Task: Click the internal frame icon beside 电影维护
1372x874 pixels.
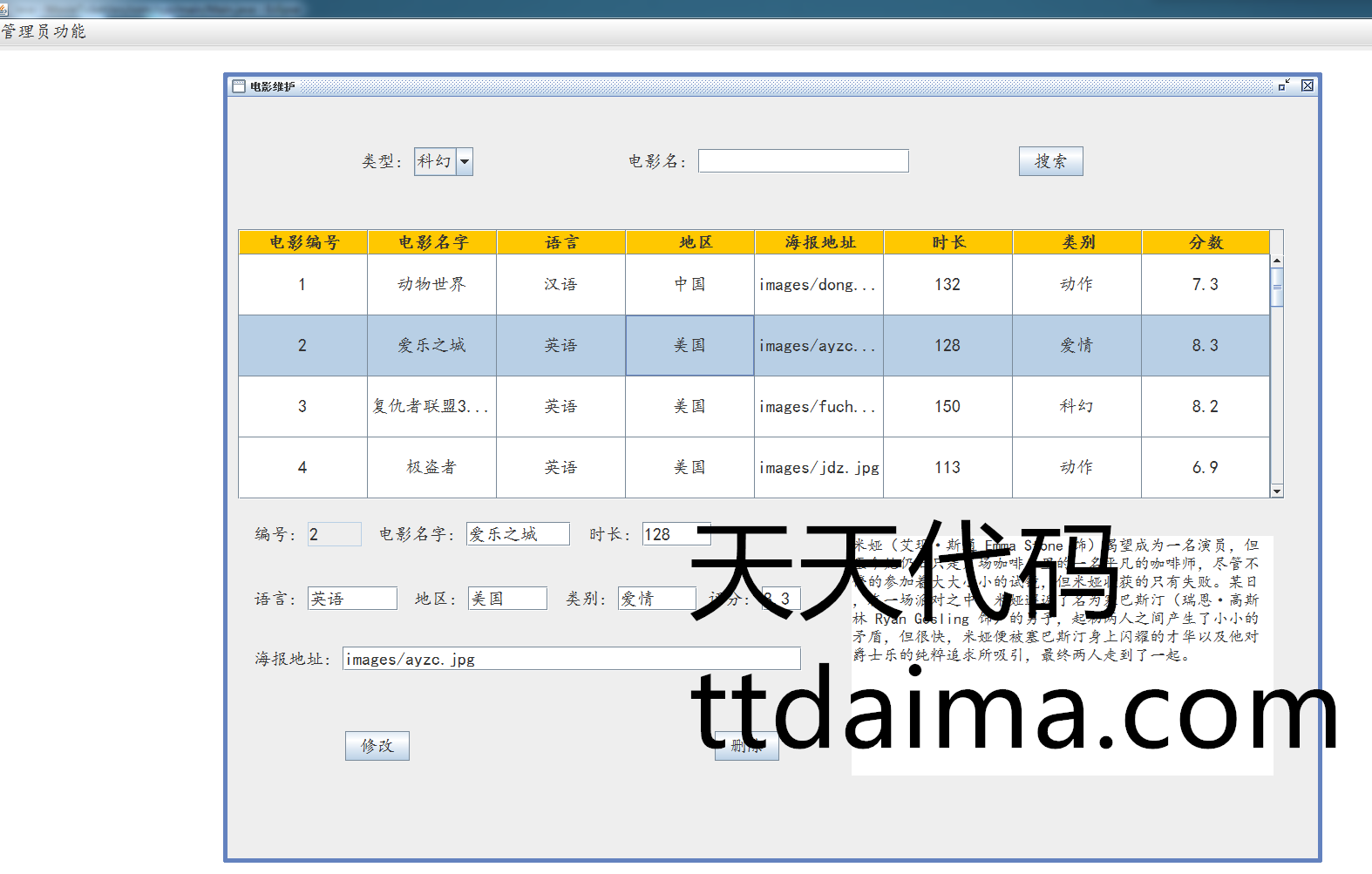Action: 239,86
